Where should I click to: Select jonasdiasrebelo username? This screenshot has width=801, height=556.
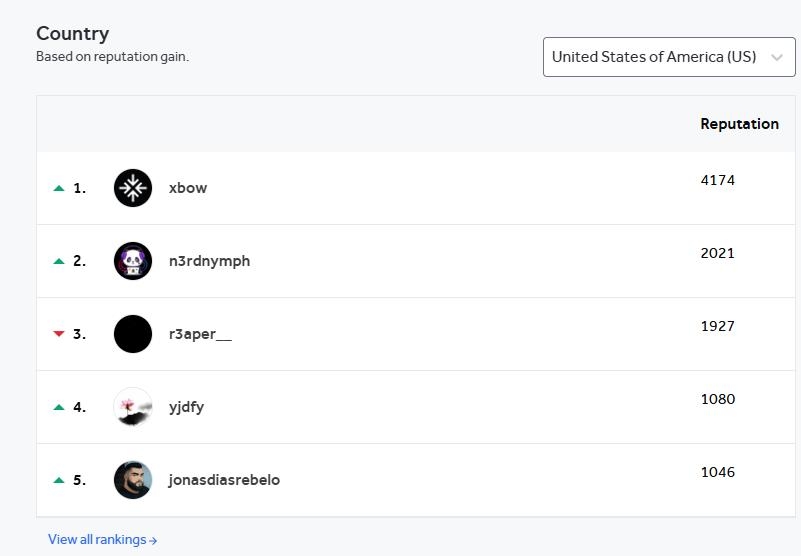224,480
